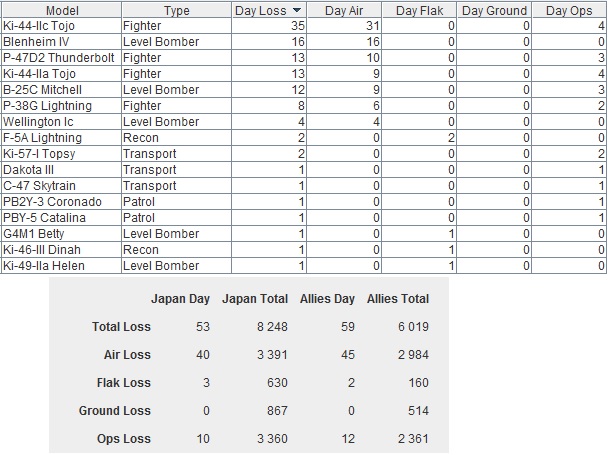This screenshot has width=614, height=455.
Task: Sort by Day Ground column header
Action: point(494,10)
